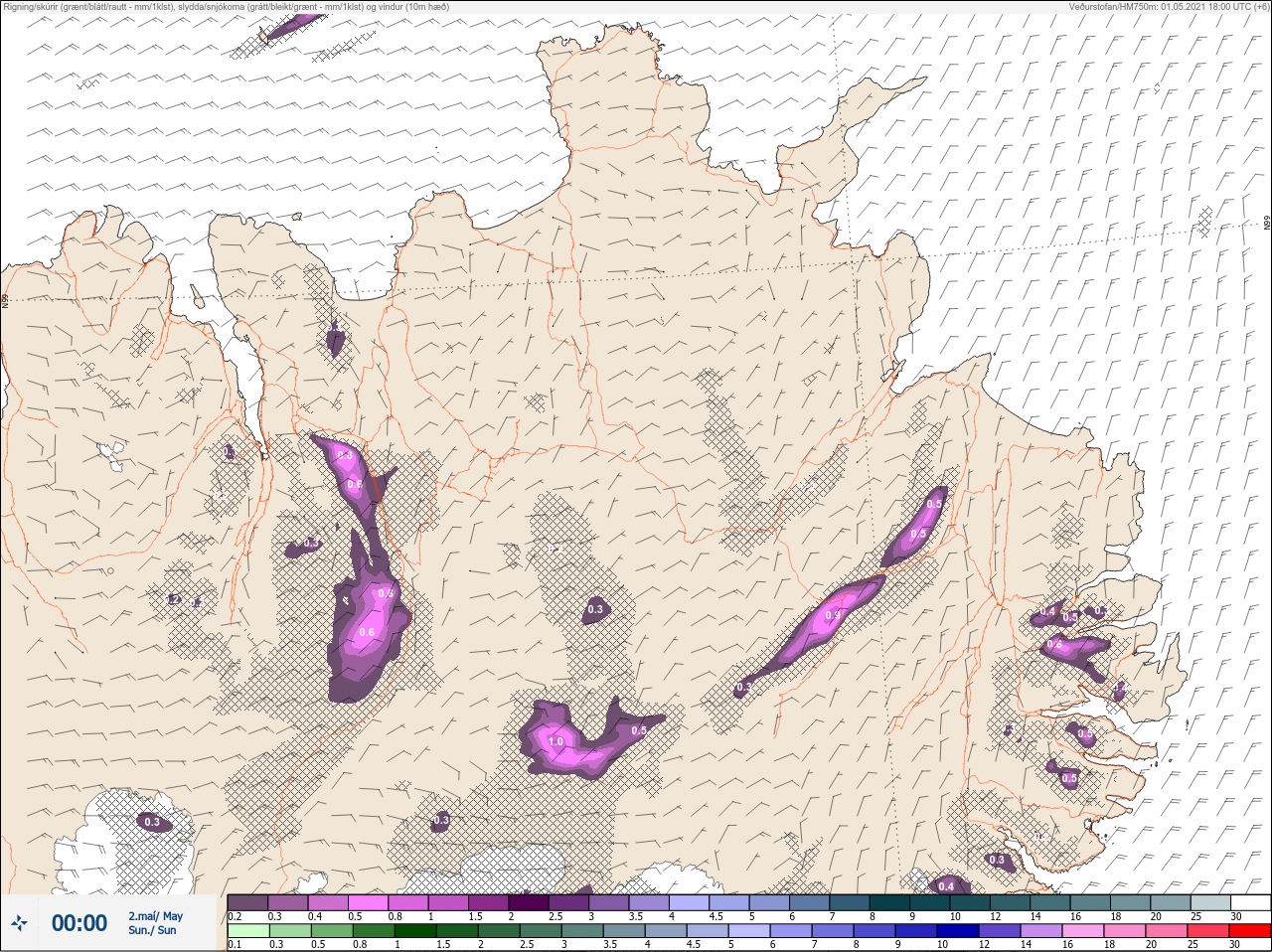
Task: Click the upper legend '0.2' value label
Action: point(236,916)
